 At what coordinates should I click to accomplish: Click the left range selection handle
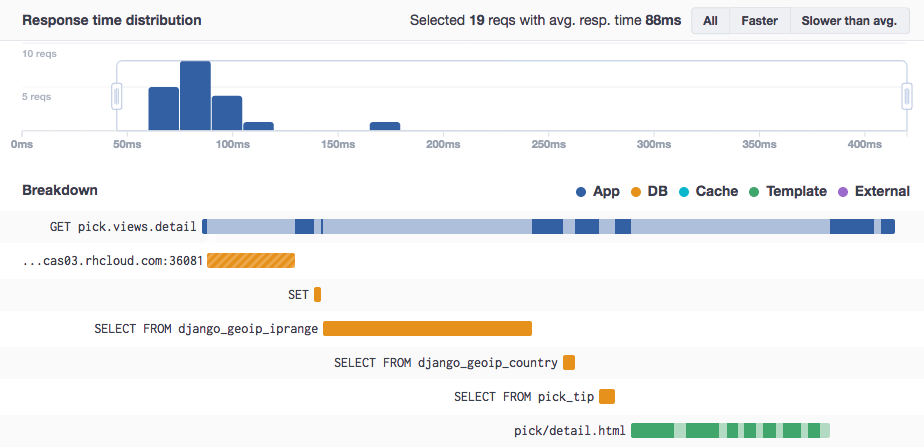117,96
